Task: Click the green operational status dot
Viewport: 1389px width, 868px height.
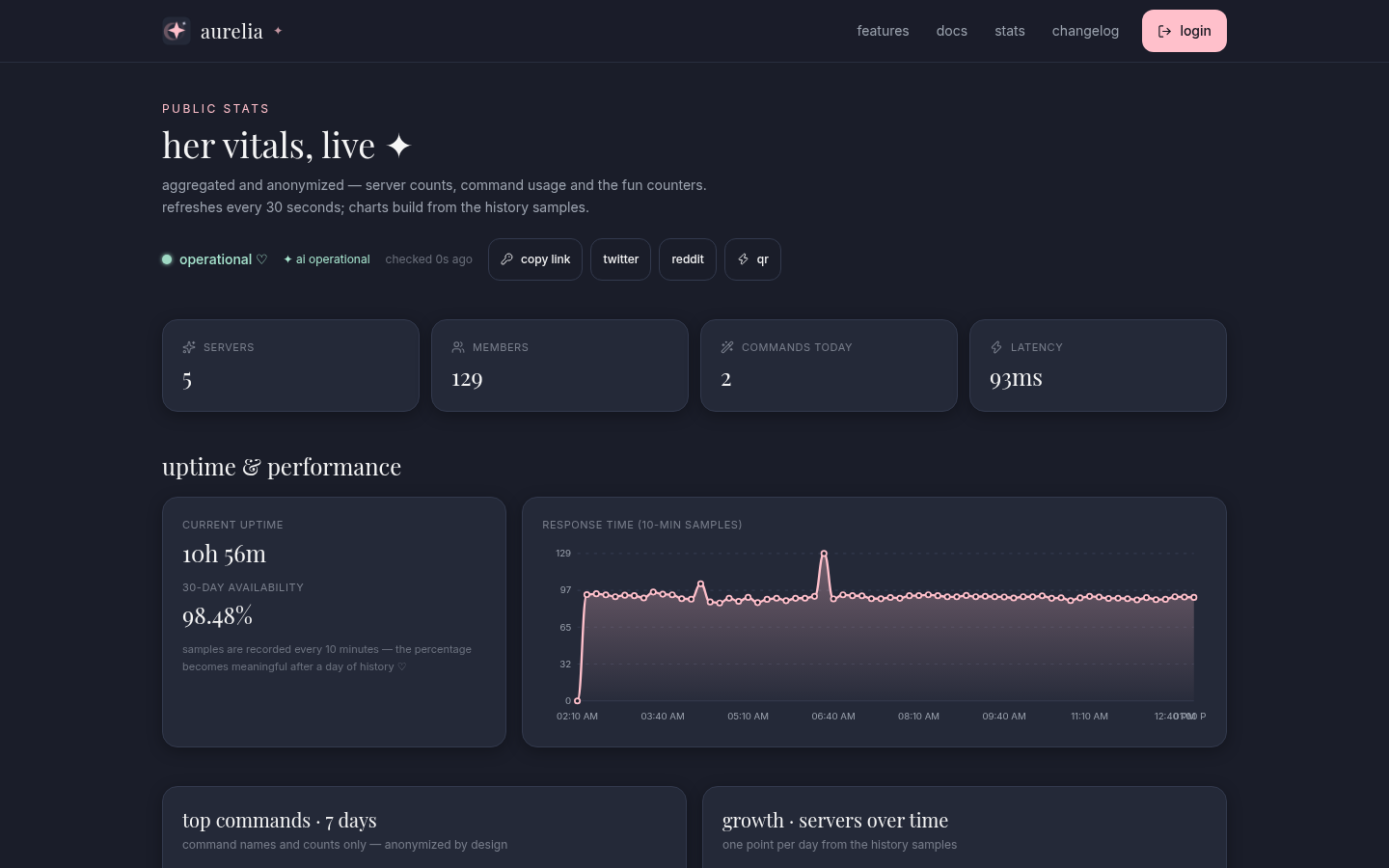Action: [x=167, y=259]
